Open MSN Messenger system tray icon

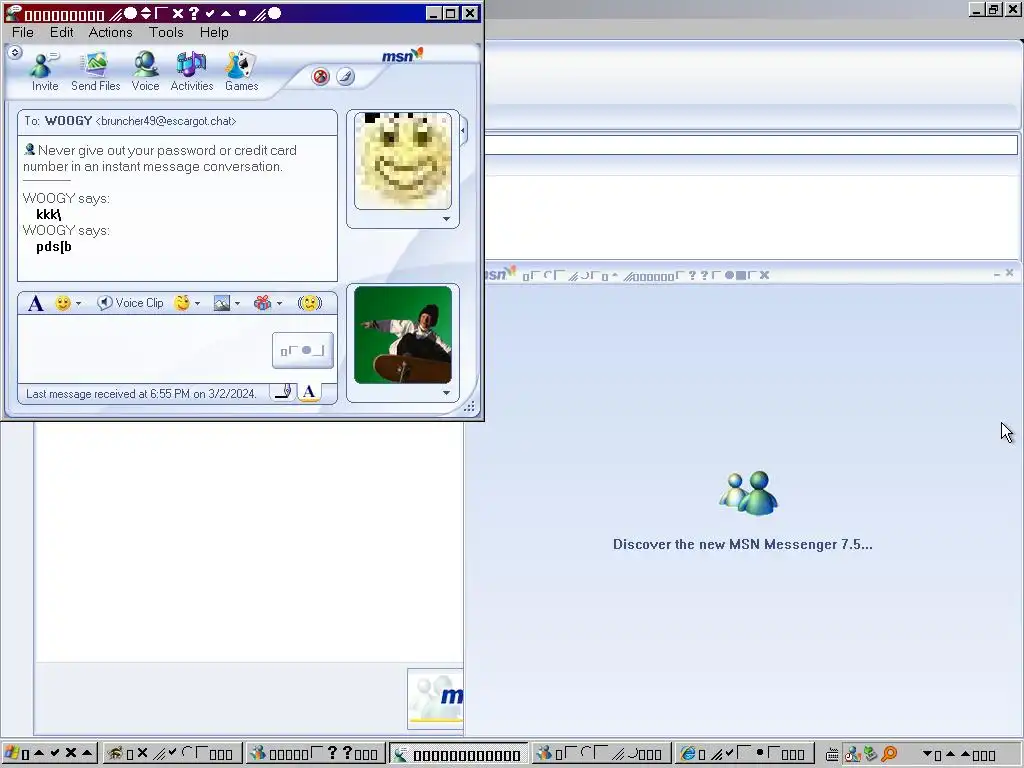[852, 754]
